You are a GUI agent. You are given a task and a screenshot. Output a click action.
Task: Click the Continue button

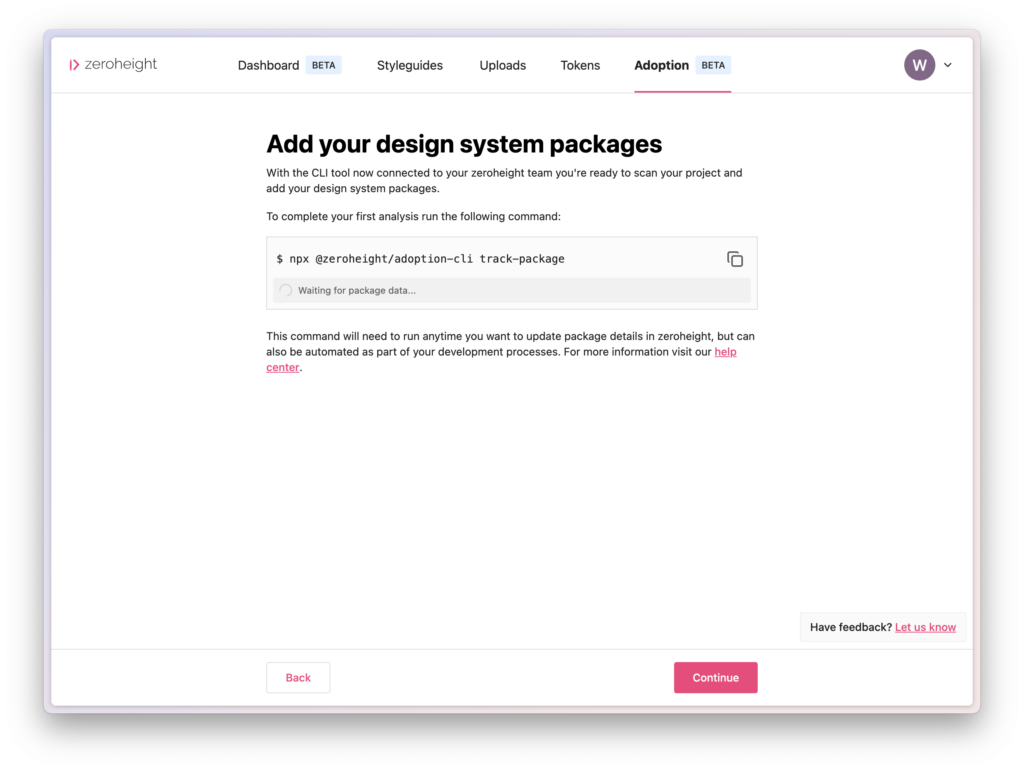(715, 678)
